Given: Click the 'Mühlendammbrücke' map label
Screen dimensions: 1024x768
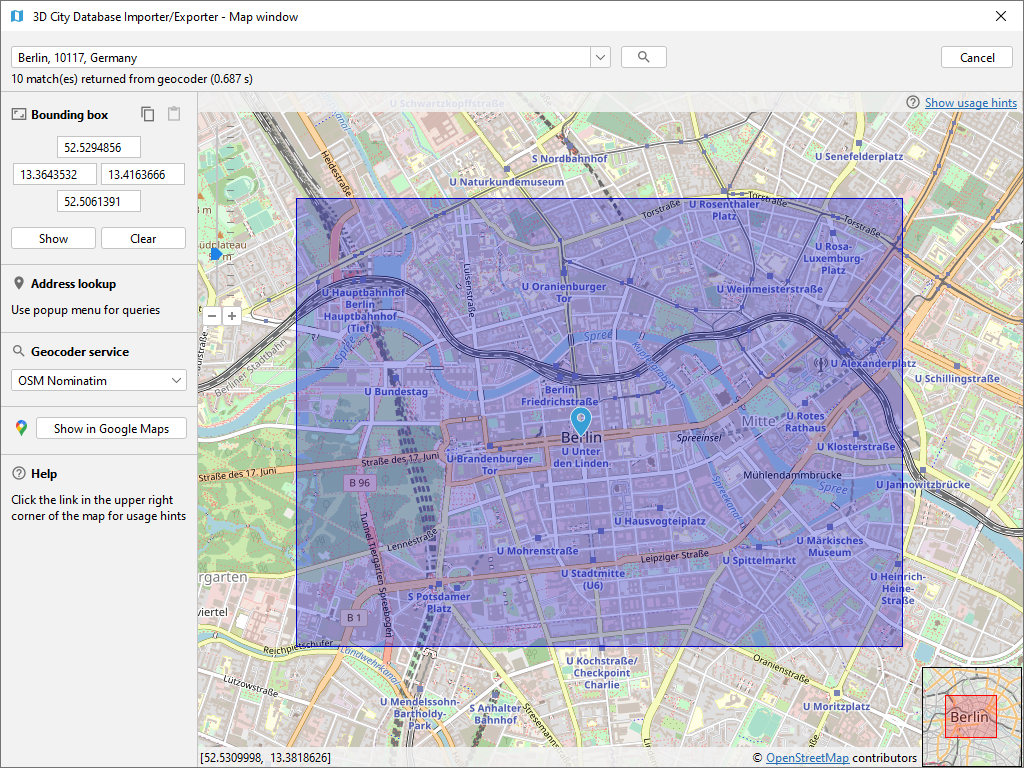Looking at the screenshot, I should click(x=792, y=475).
